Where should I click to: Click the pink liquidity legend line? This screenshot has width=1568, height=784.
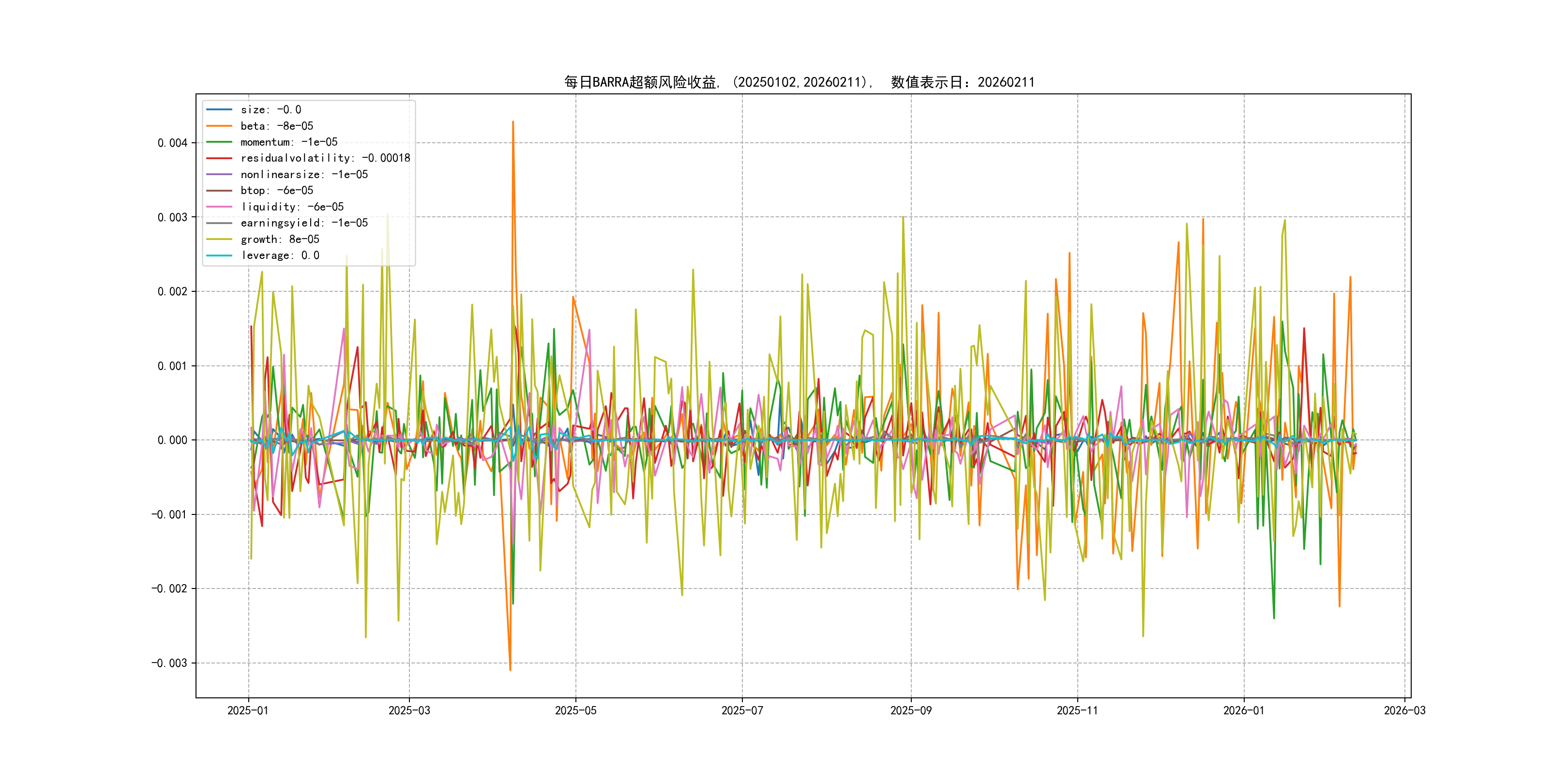click(x=219, y=207)
